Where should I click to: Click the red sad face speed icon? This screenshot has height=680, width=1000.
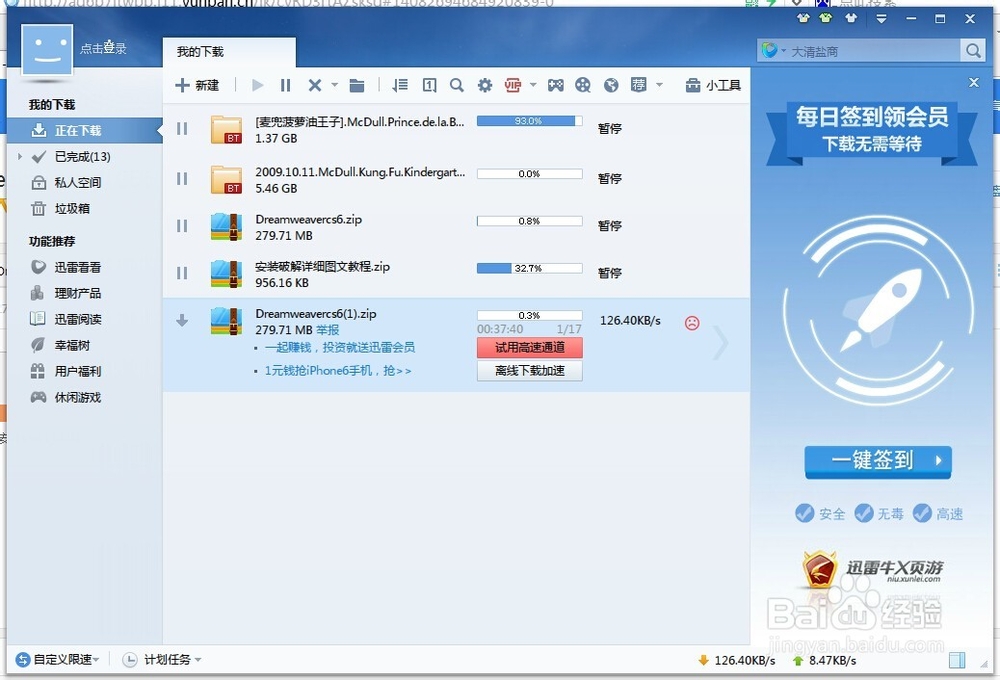coord(692,323)
